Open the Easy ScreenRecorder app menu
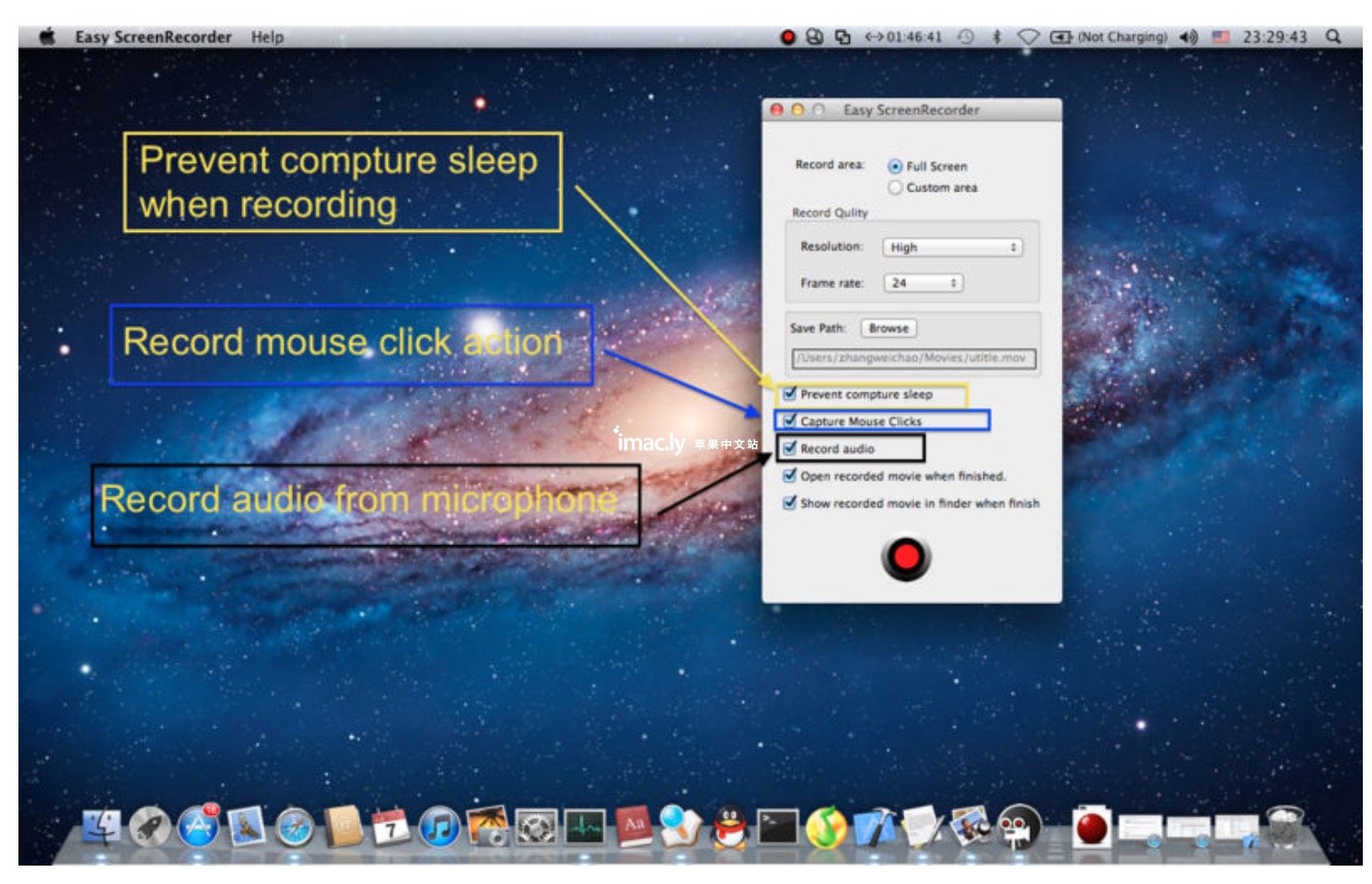1372x884 pixels. pos(153,37)
